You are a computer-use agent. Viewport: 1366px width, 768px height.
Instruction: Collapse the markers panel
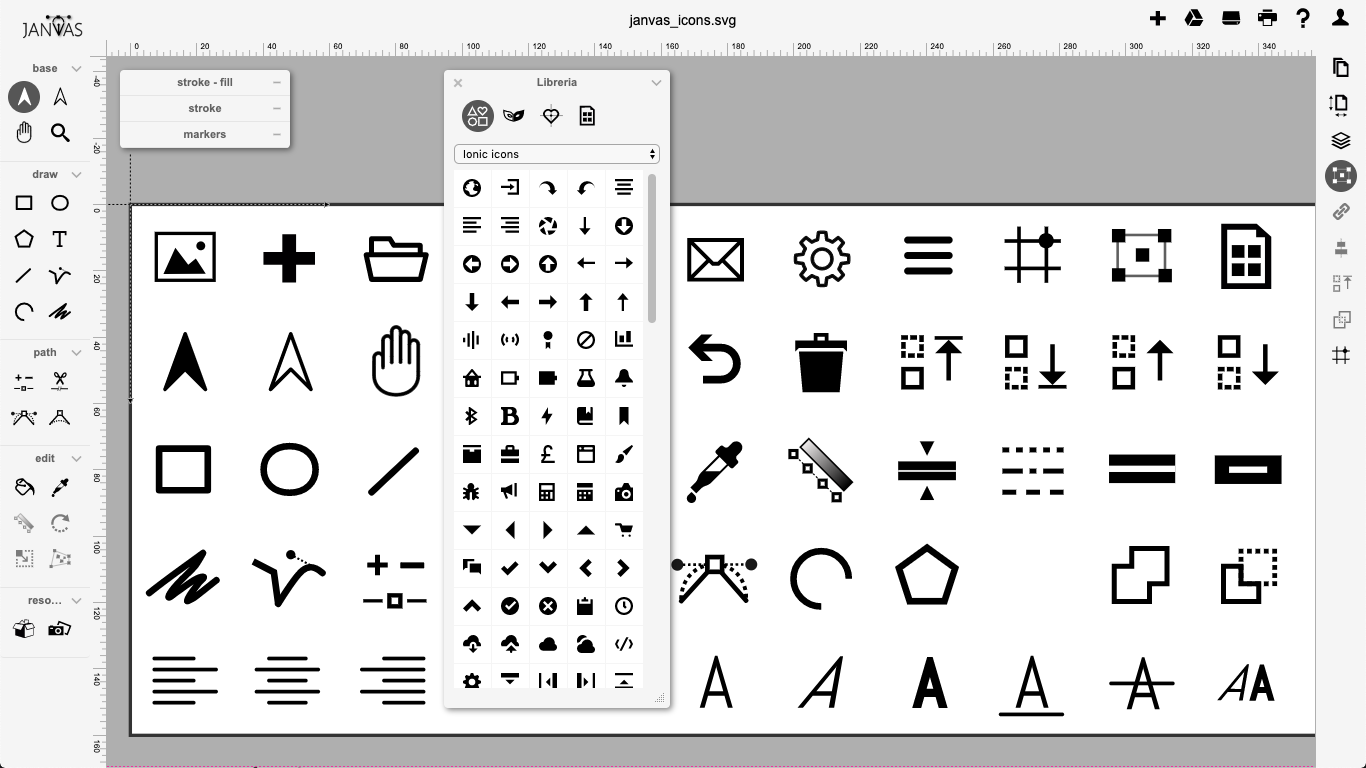(x=276, y=134)
